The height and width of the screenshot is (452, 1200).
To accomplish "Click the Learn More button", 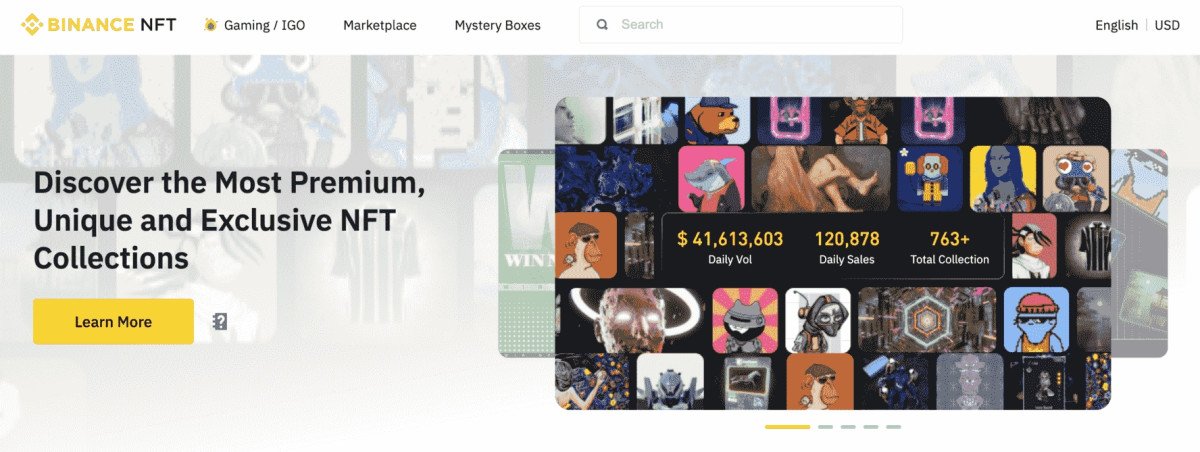I will (113, 322).
